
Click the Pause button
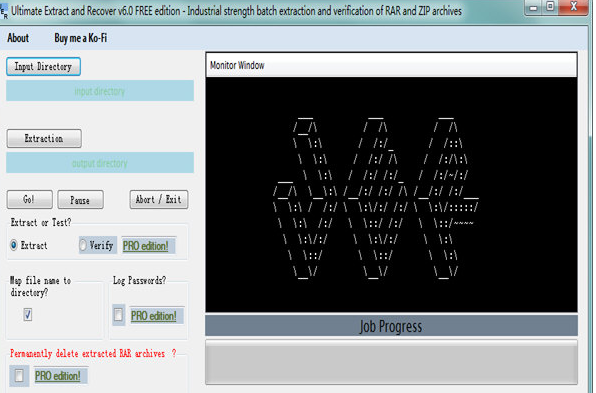click(x=80, y=200)
